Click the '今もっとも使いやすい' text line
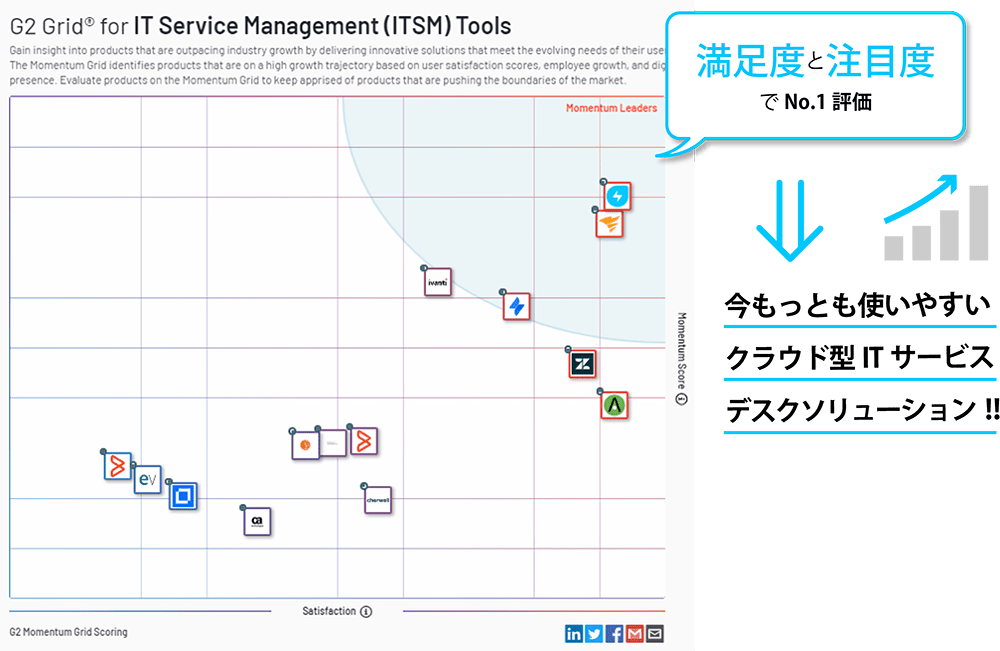1000x651 pixels. pyautogui.click(x=858, y=305)
